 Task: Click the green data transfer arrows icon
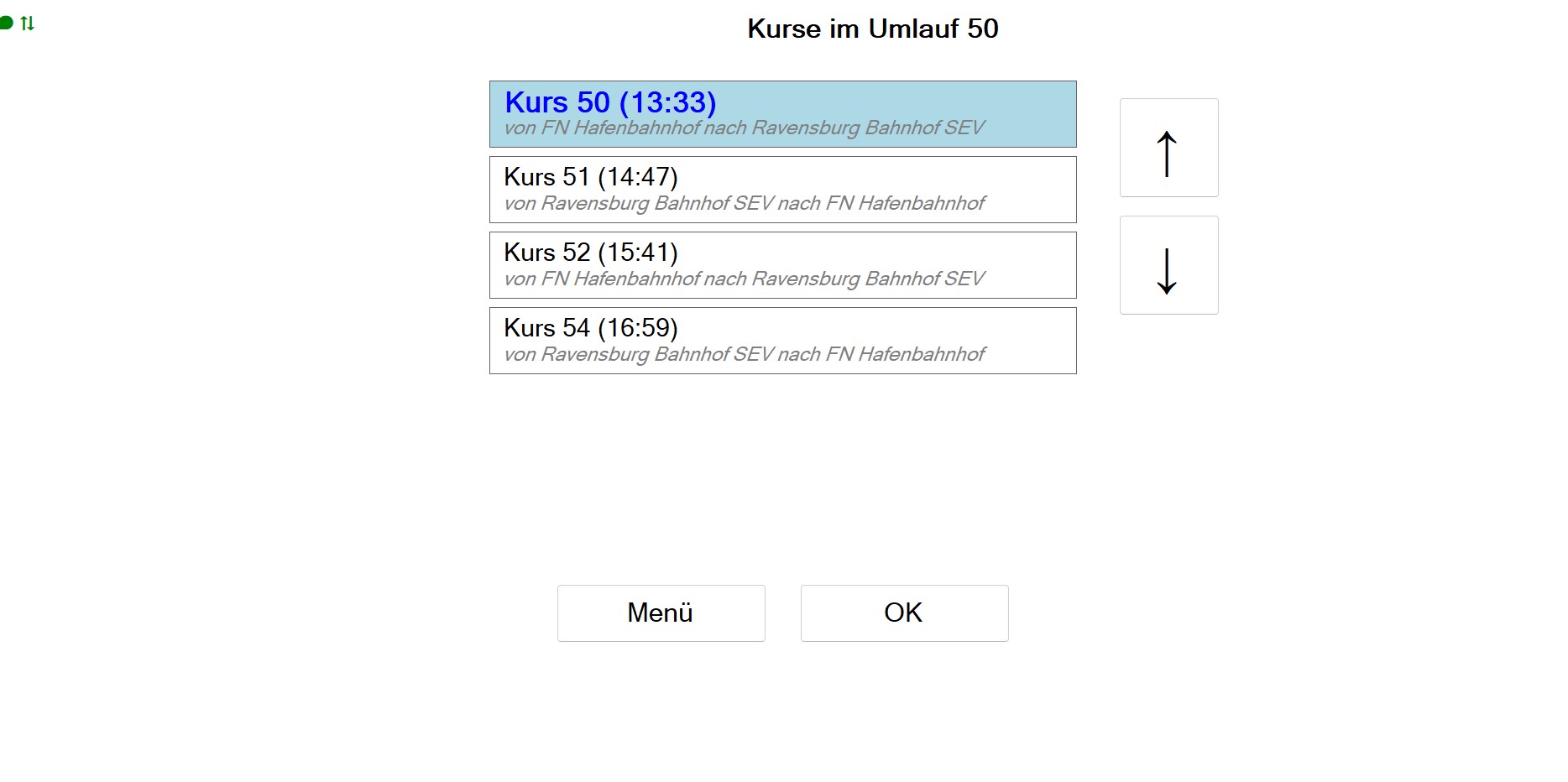[28, 23]
